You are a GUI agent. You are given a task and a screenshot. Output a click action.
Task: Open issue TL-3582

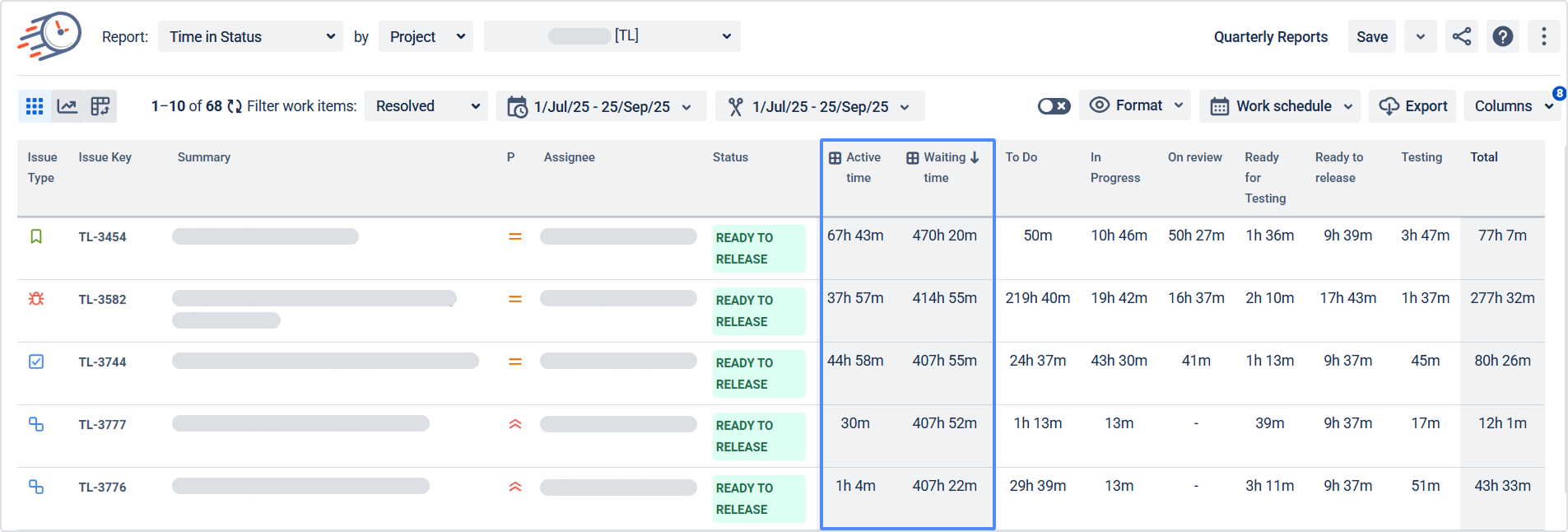tap(103, 300)
